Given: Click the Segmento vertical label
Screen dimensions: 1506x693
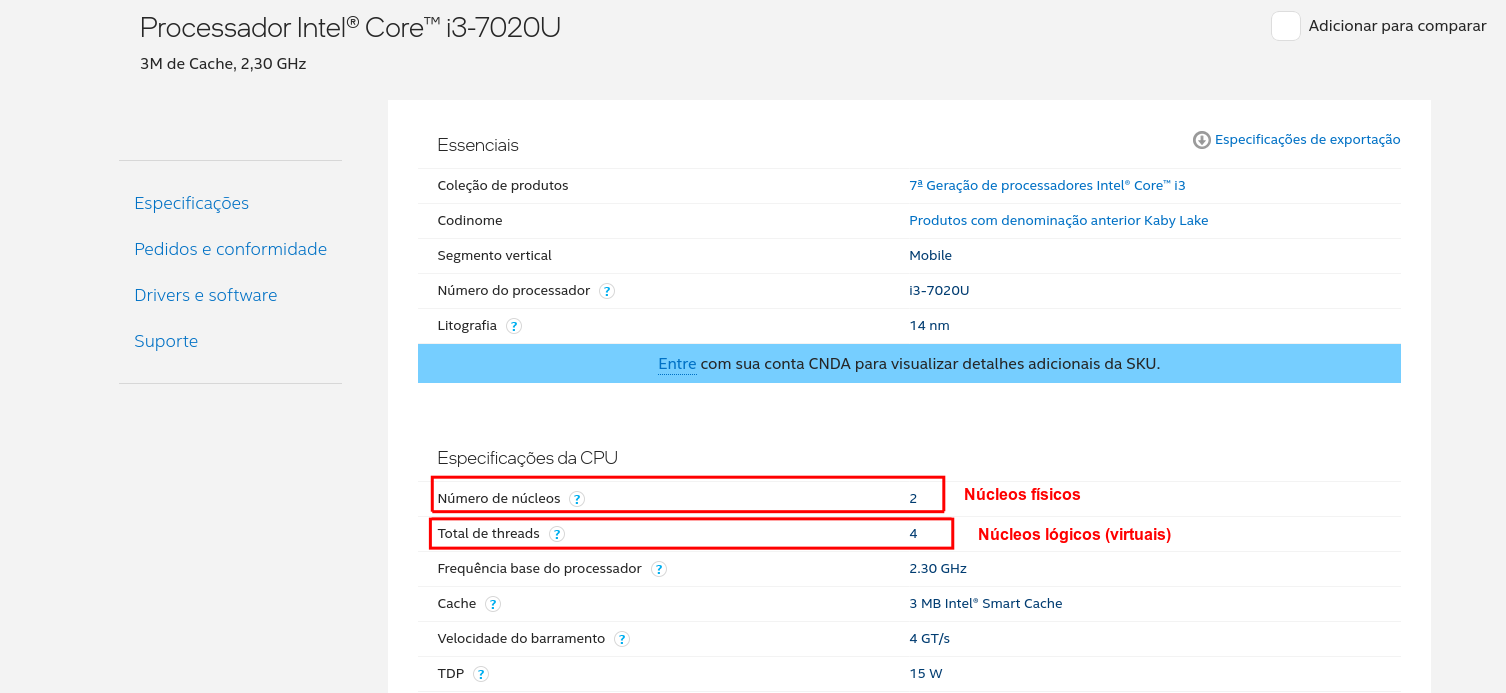Looking at the screenshot, I should tap(495, 256).
